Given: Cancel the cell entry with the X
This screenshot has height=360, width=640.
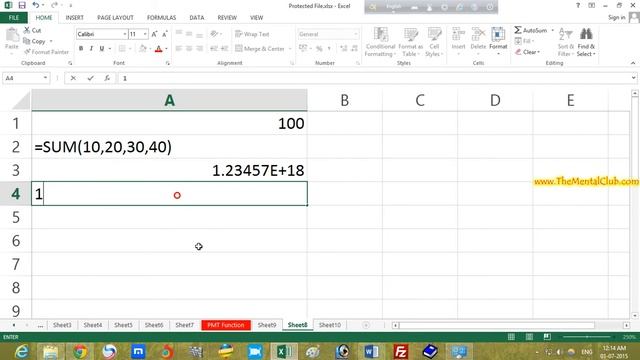Looking at the screenshot, I should 73,78.
